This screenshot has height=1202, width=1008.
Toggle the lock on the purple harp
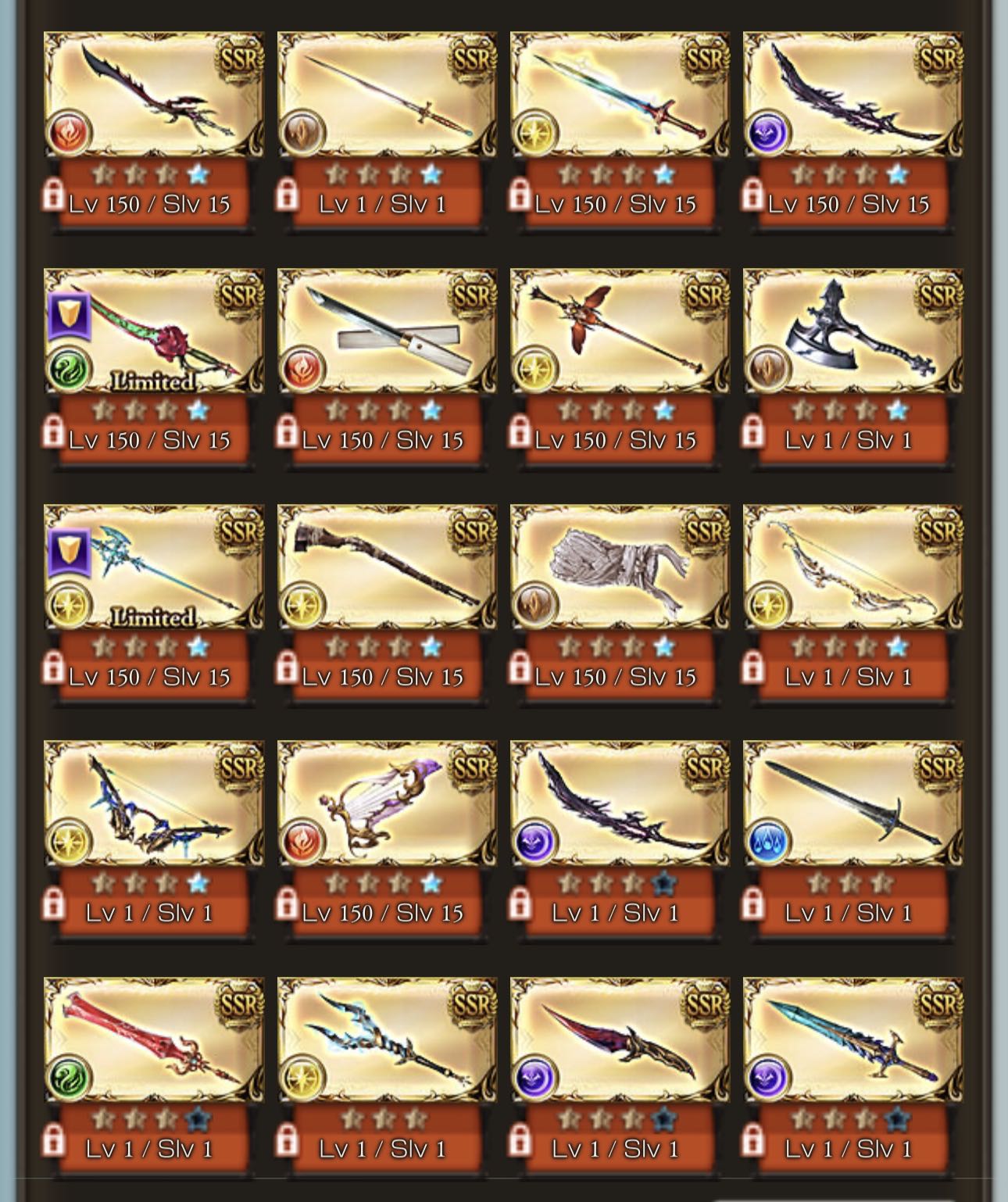coord(287,903)
